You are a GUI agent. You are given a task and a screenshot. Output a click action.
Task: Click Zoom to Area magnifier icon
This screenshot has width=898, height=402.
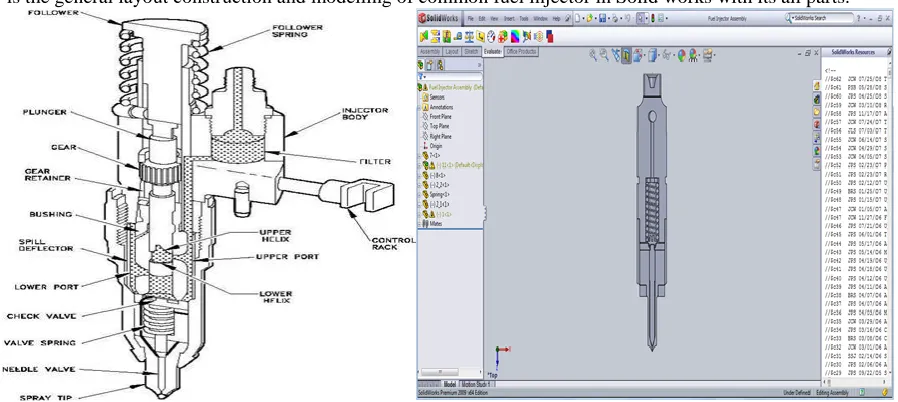[x=604, y=55]
